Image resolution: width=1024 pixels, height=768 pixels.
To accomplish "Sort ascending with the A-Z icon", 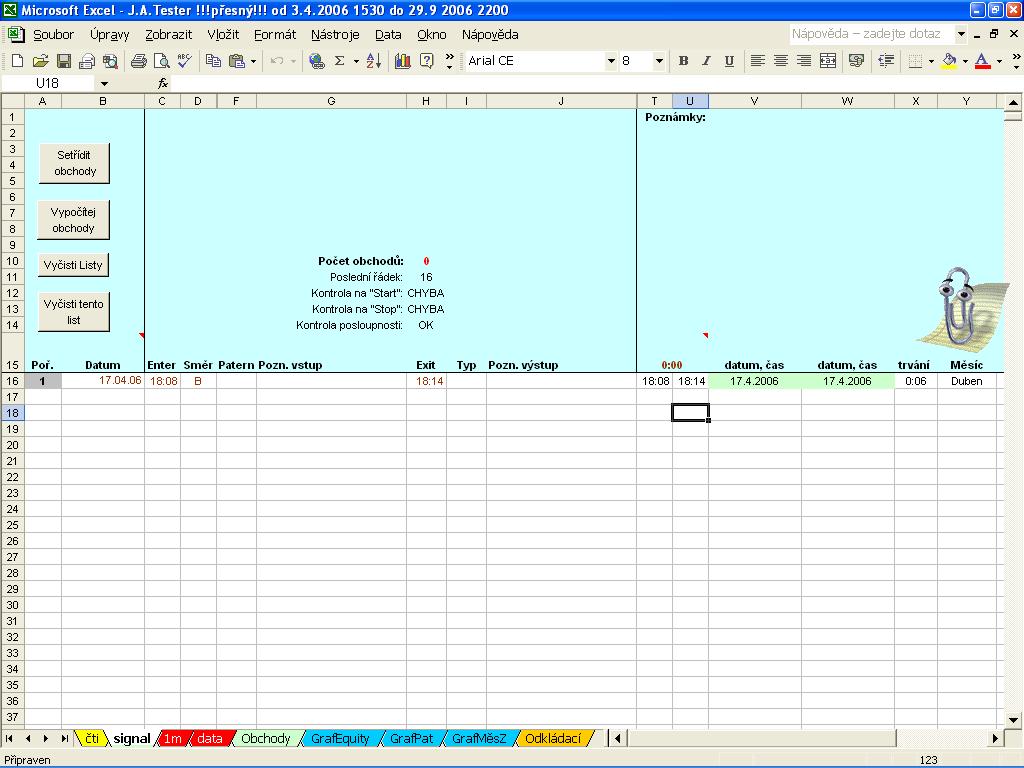I will 373,61.
